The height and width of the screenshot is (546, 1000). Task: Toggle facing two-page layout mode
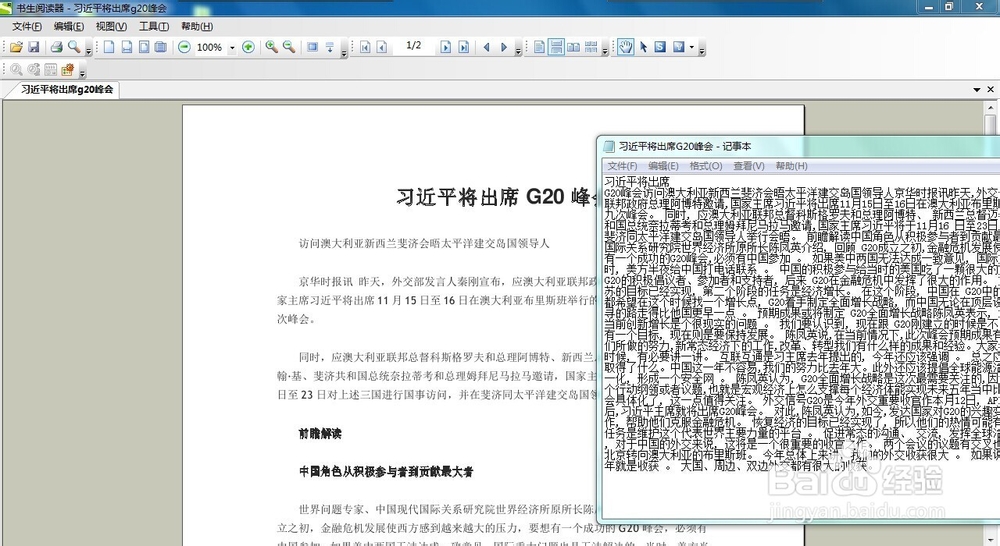(x=573, y=47)
